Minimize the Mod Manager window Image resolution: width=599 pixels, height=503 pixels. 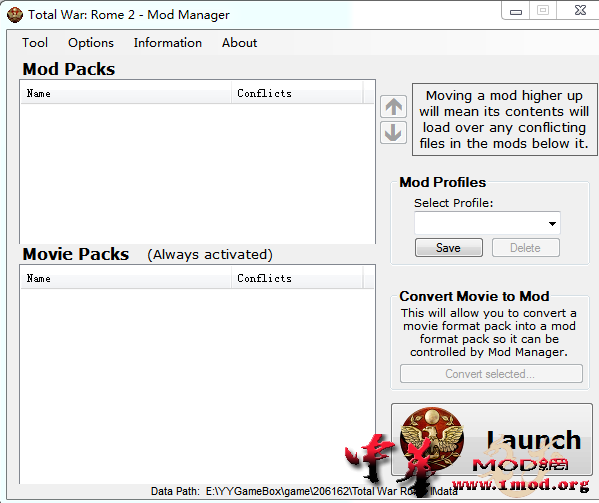tap(516, 11)
